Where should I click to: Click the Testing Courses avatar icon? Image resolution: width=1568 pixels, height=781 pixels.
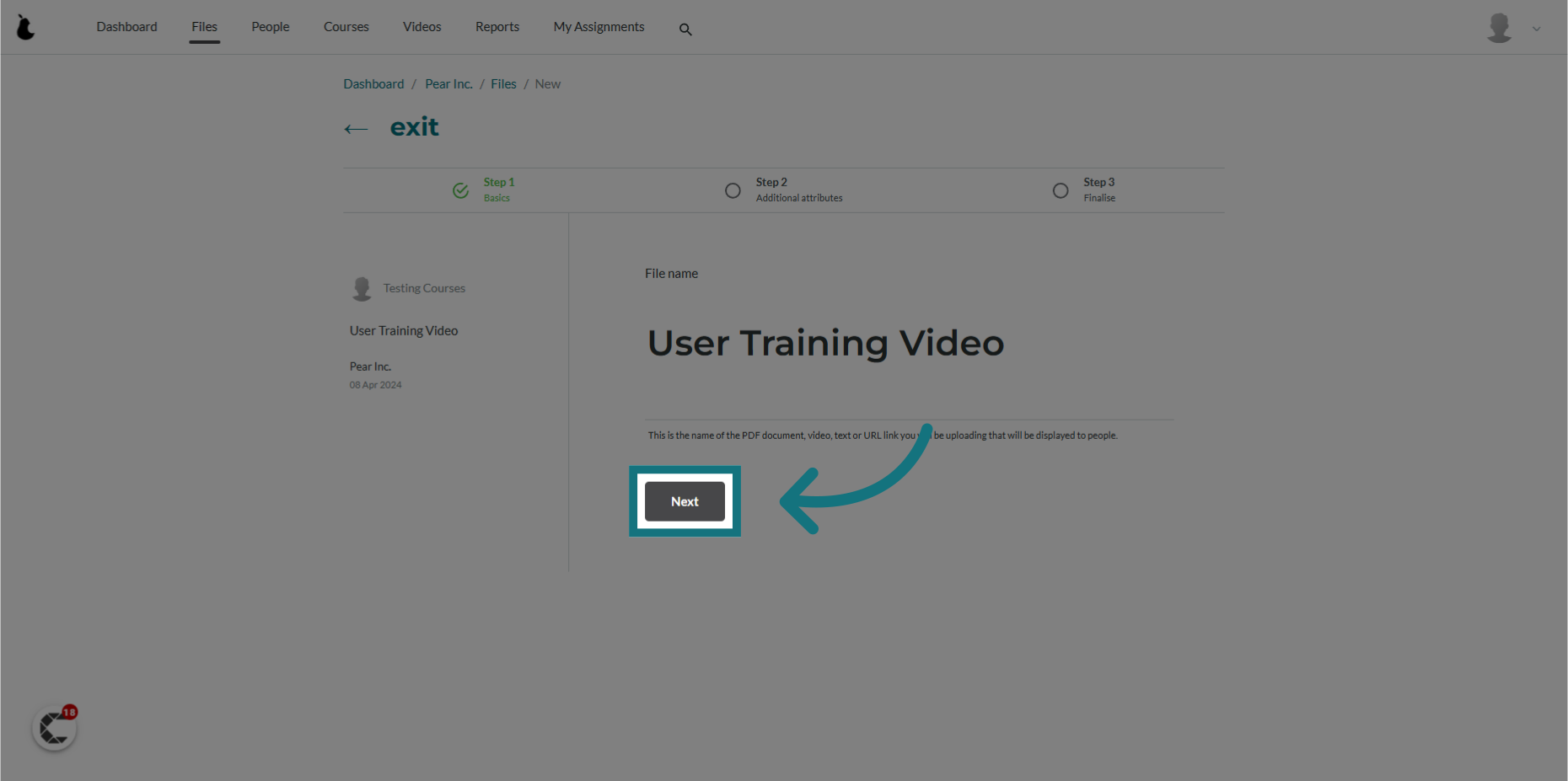point(362,289)
